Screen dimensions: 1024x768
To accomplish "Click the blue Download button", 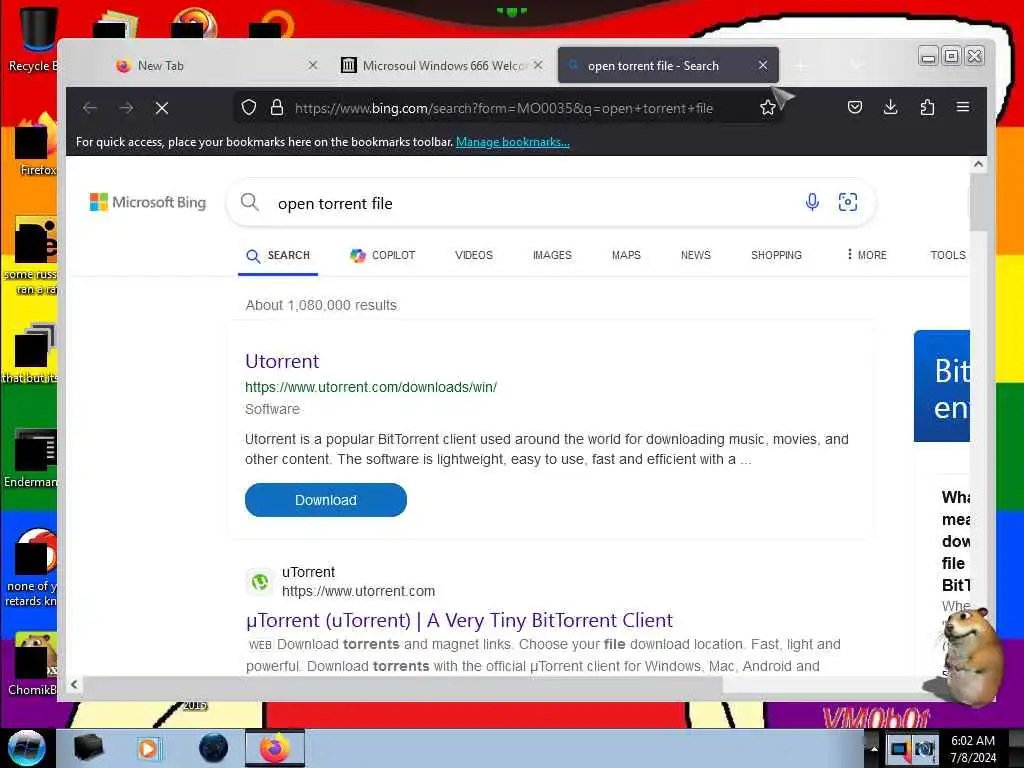I will coord(326,500).
